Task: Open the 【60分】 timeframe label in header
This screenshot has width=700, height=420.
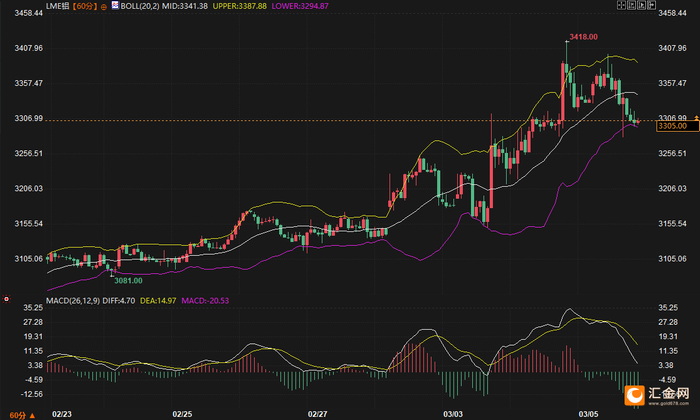Action: (x=85, y=6)
